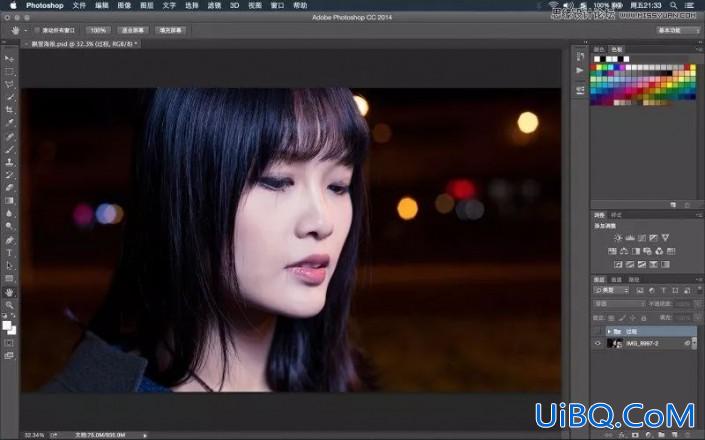Open the Filter (滤镜) menu
Viewport: 705px width, 440px height.
(214, 5)
